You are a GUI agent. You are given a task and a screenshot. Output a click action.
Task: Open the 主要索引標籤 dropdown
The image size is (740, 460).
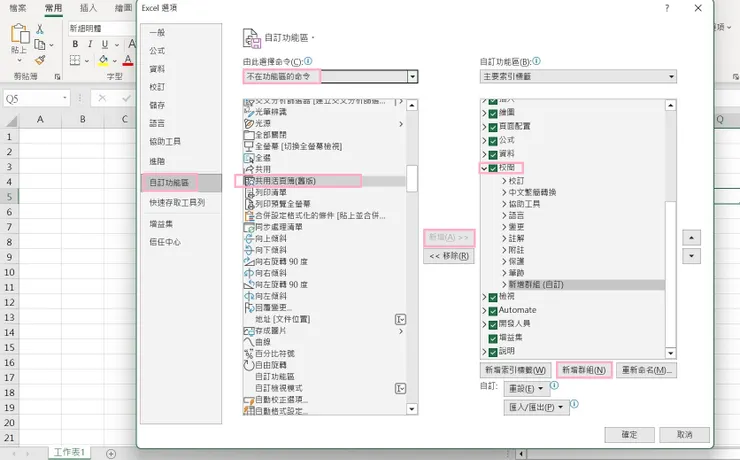click(x=578, y=76)
